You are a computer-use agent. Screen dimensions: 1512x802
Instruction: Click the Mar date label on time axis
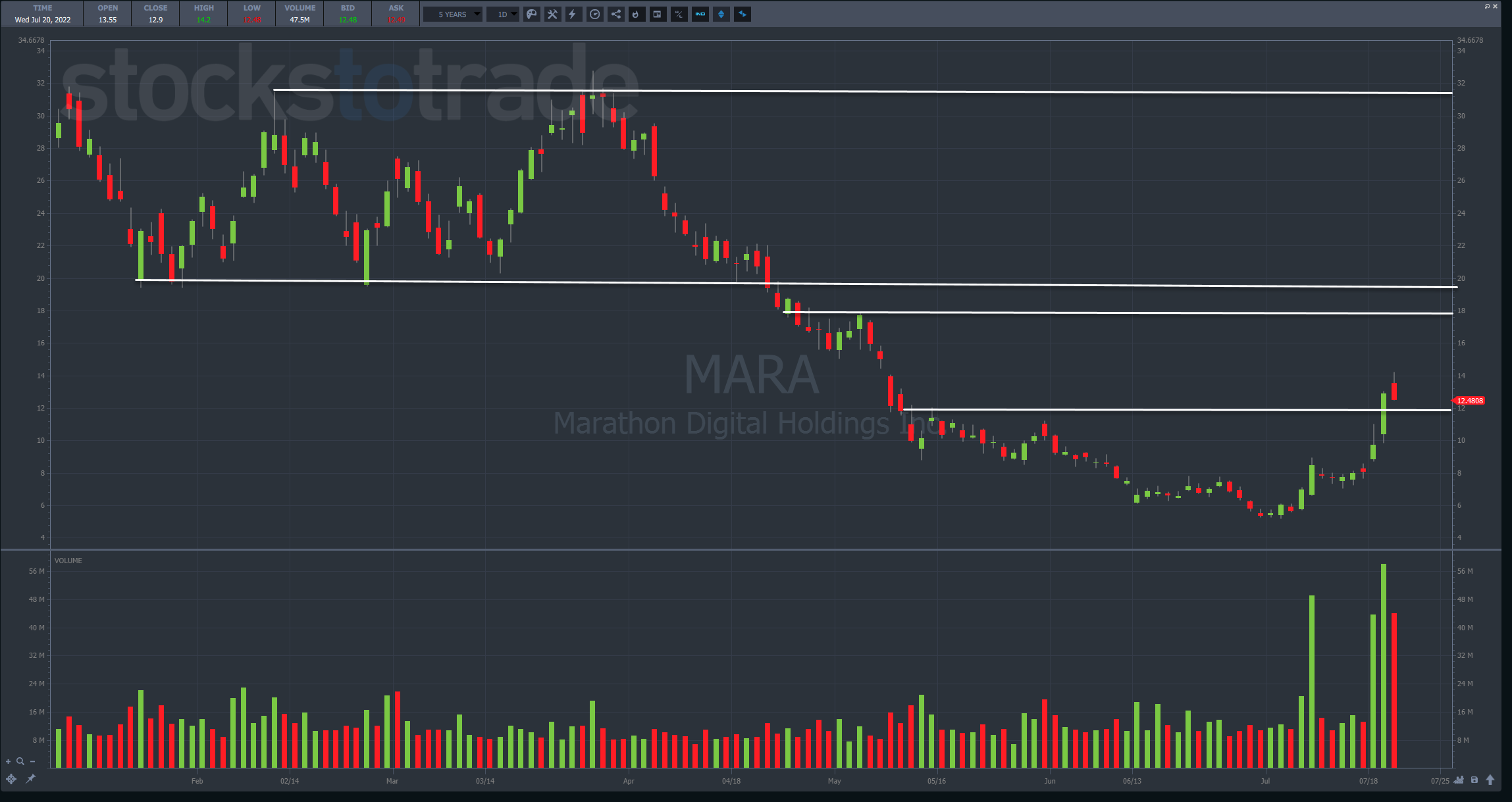(392, 781)
